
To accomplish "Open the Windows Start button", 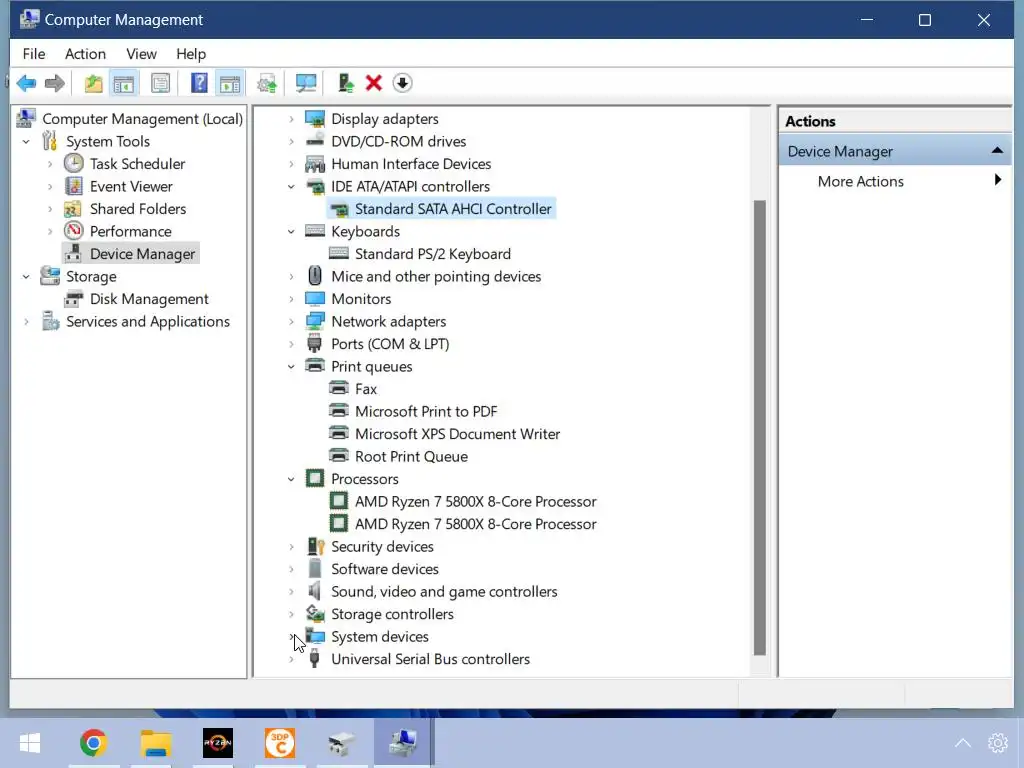I will click(x=30, y=743).
